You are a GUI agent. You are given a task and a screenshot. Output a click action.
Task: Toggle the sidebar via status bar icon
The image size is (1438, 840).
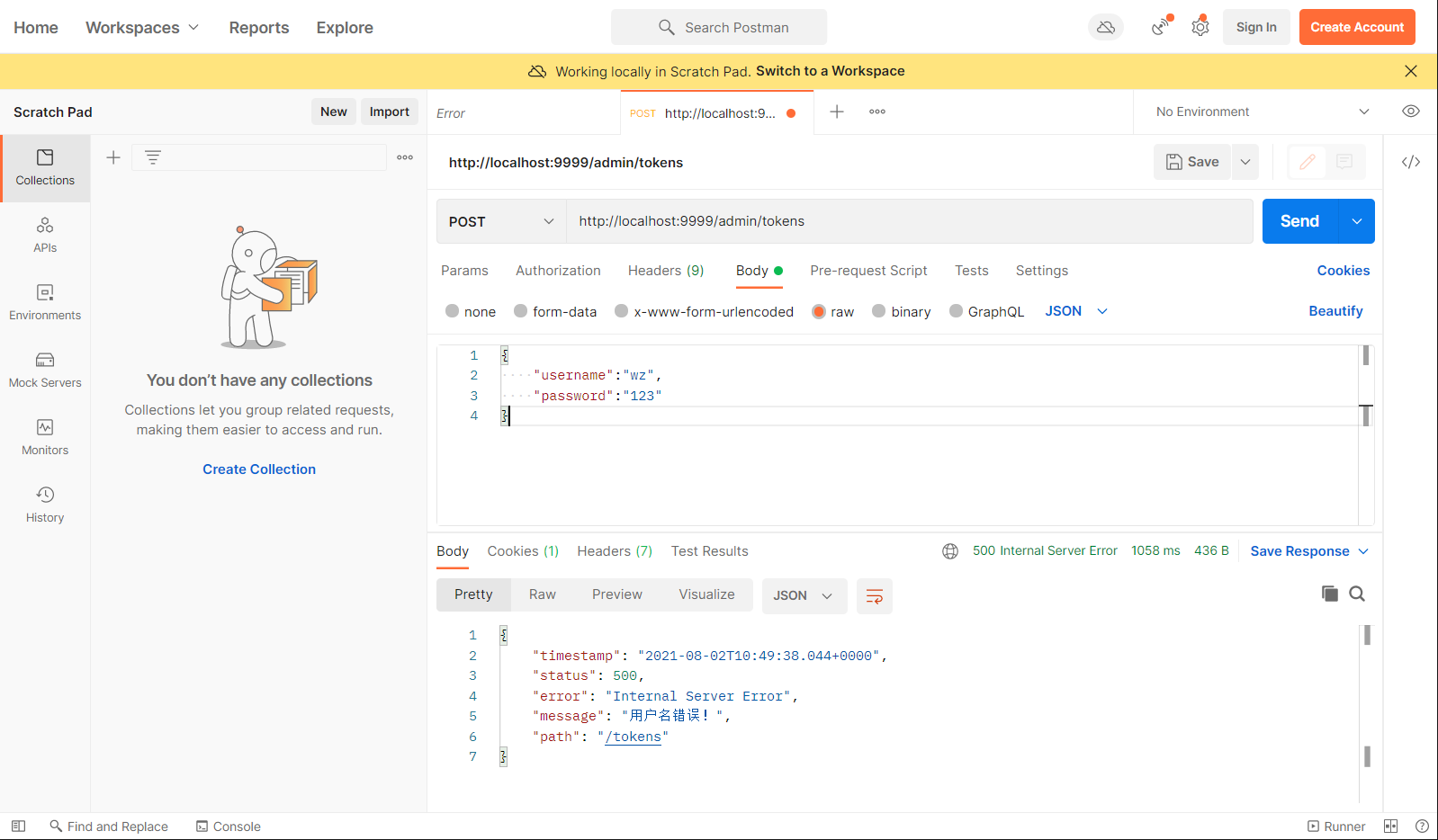pos(18,827)
